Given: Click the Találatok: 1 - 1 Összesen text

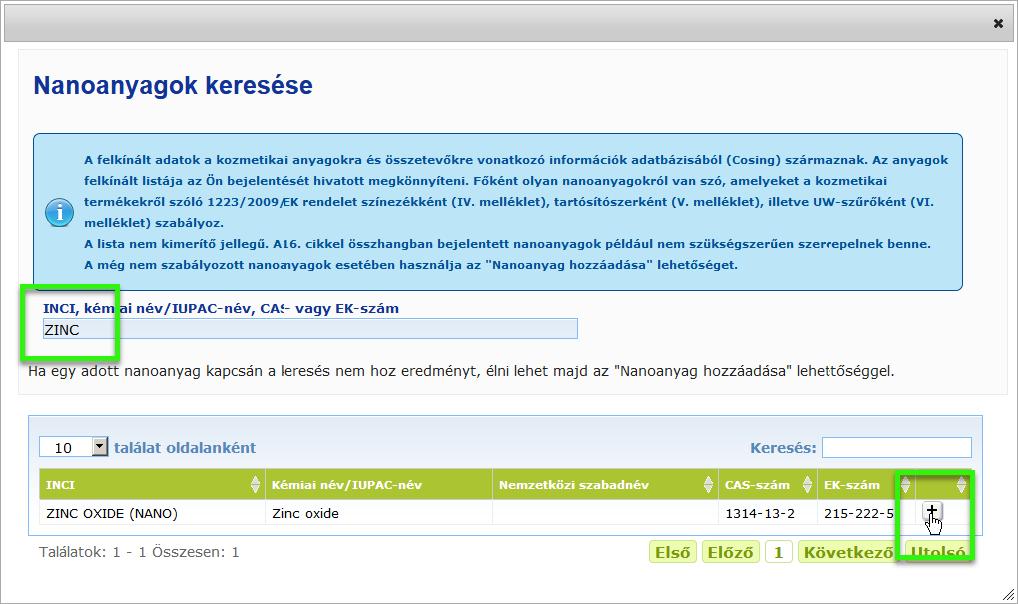Looking at the screenshot, I should coord(139,552).
